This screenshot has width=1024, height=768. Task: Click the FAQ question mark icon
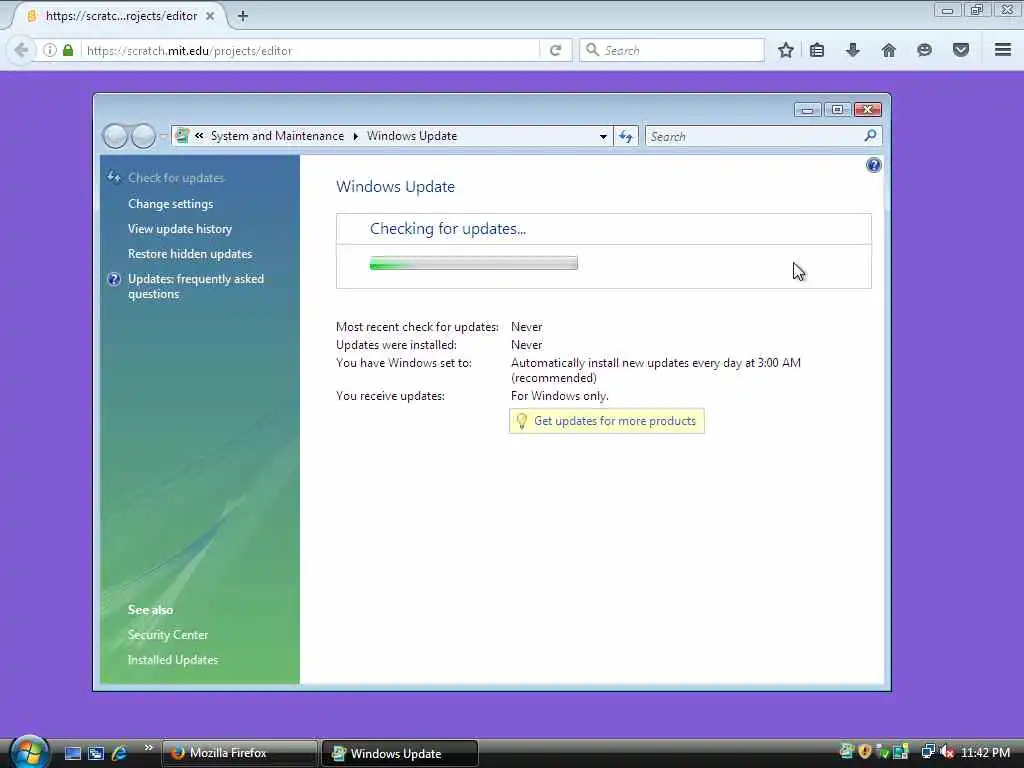(114, 280)
